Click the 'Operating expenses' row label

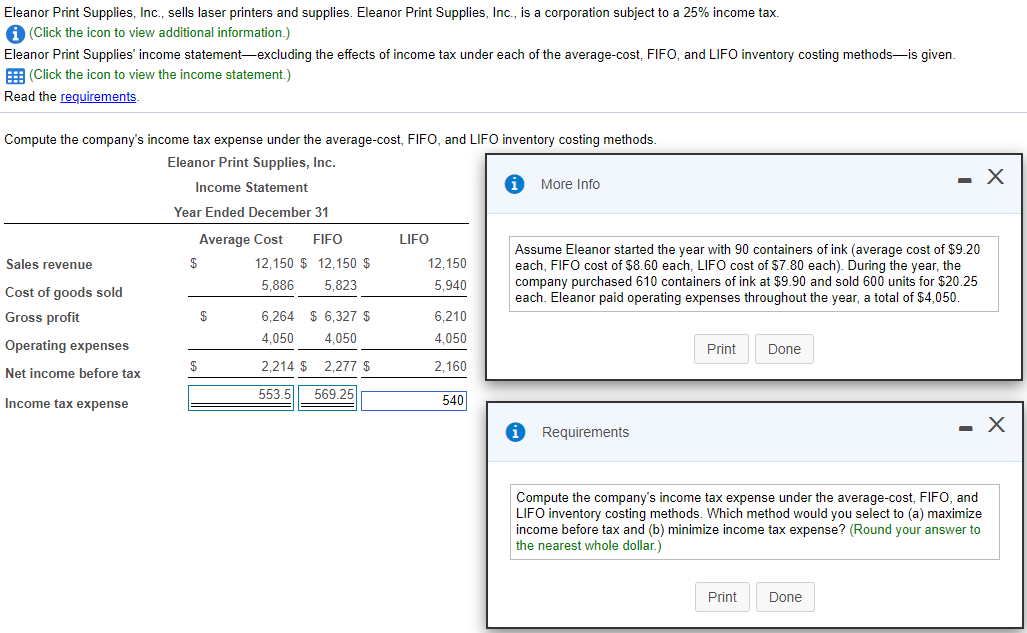[67, 345]
